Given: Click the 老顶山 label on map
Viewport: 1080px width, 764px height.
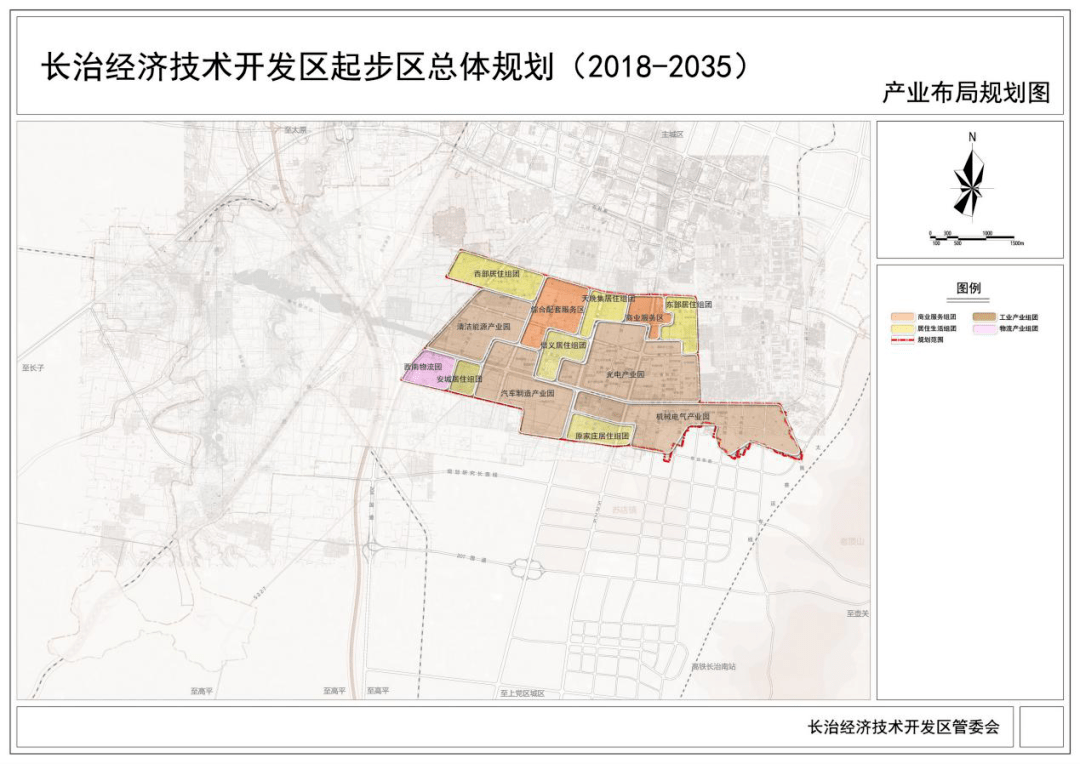Looking at the screenshot, I should click(852, 541).
